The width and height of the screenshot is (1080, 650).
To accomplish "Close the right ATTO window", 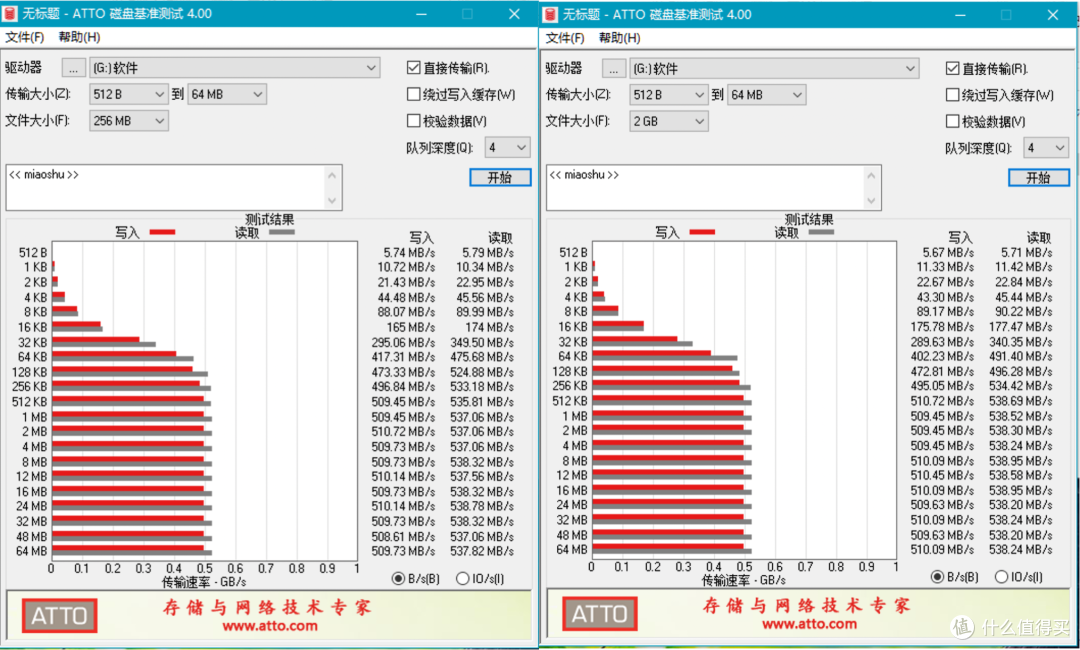I will (1052, 14).
